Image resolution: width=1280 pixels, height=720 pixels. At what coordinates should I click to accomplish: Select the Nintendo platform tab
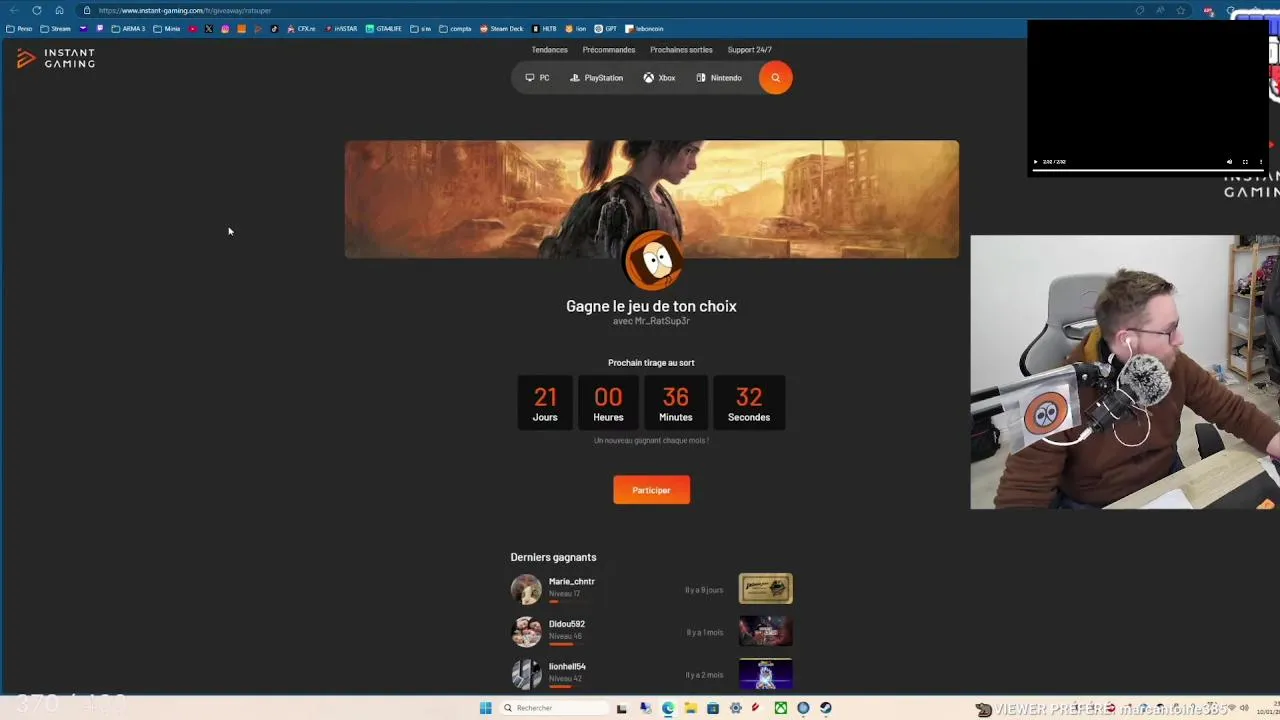pos(720,78)
